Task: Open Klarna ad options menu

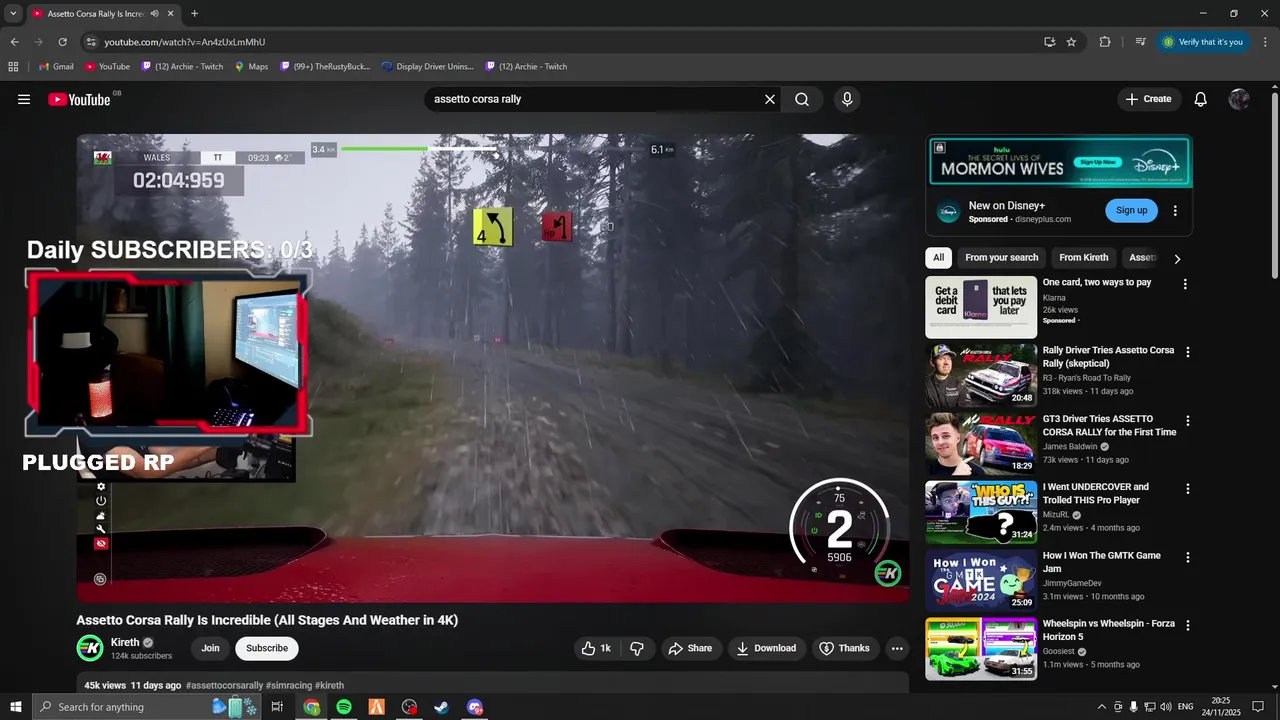Action: [x=1185, y=284]
